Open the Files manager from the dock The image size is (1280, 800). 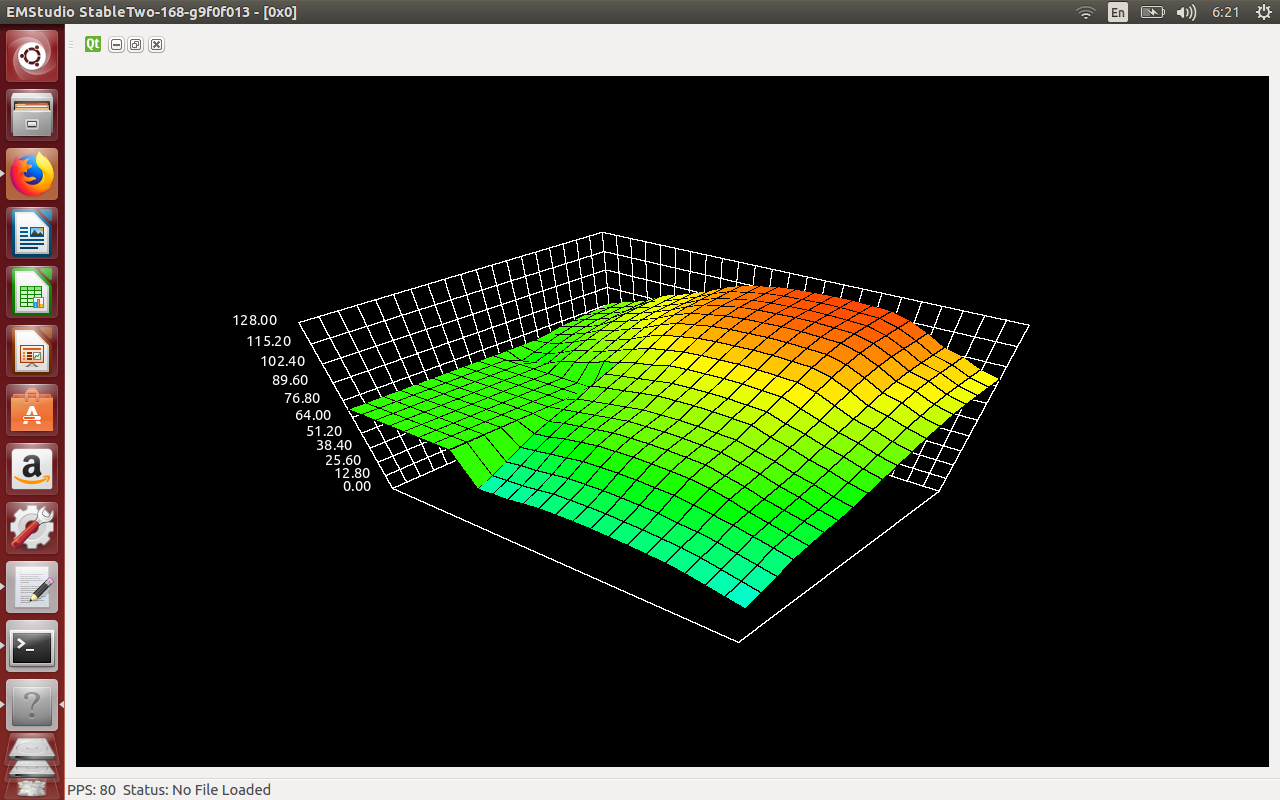pyautogui.click(x=32, y=115)
